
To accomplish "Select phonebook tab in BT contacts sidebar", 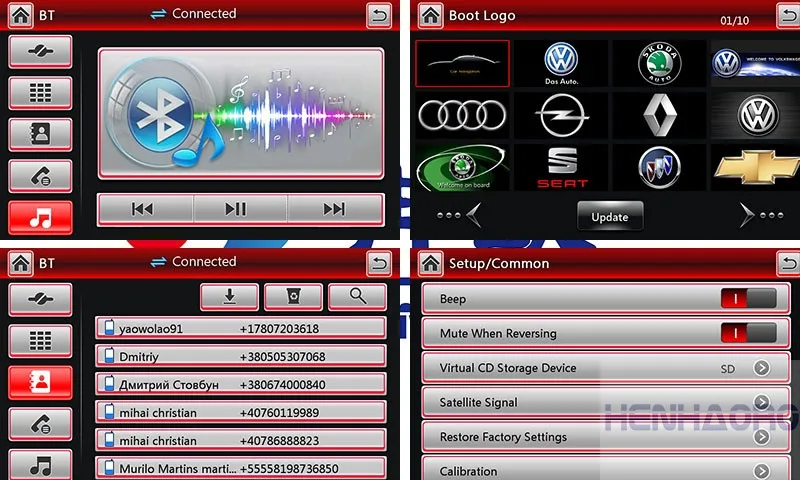I will [40, 382].
